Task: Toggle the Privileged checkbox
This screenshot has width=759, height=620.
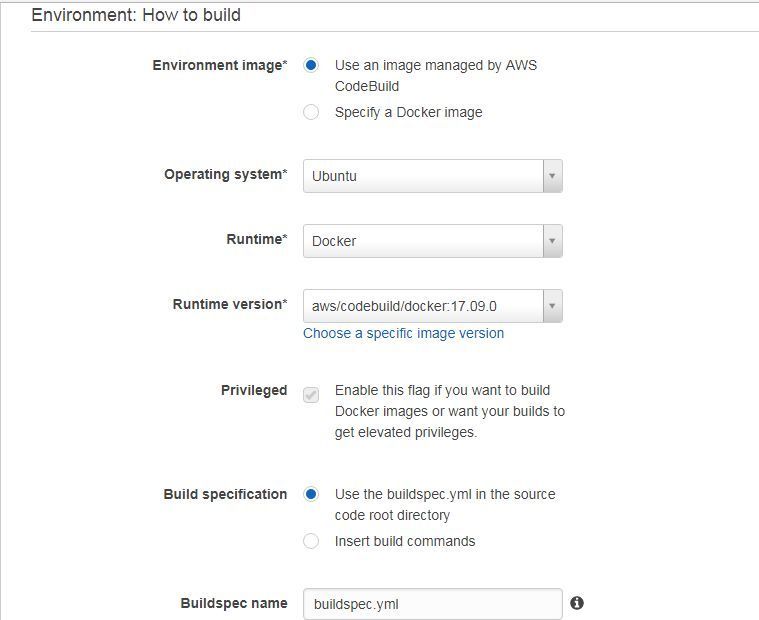Action: (311, 395)
